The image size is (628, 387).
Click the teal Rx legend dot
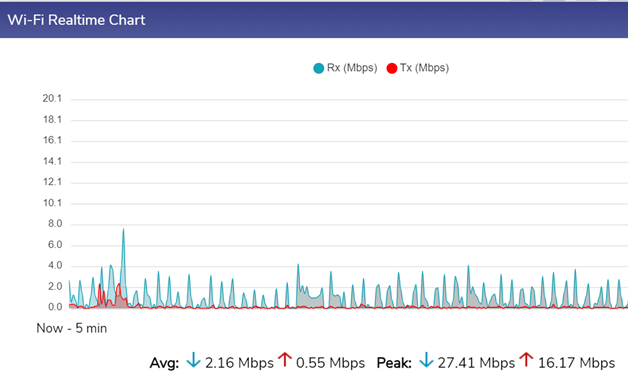[x=318, y=69]
